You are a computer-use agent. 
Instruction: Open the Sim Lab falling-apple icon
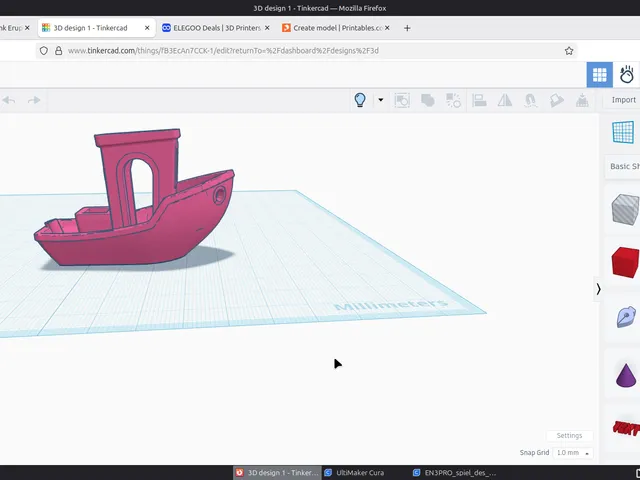tap(627, 75)
